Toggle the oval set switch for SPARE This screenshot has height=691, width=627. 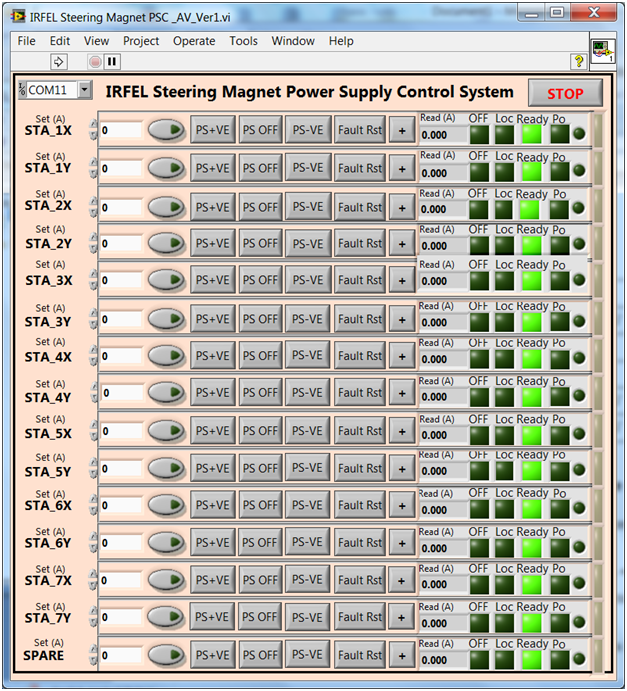166,655
